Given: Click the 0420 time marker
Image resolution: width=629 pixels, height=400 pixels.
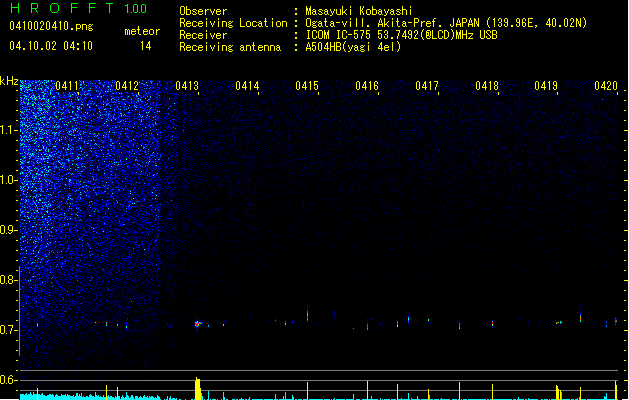Looking at the screenshot, I should pos(606,86).
